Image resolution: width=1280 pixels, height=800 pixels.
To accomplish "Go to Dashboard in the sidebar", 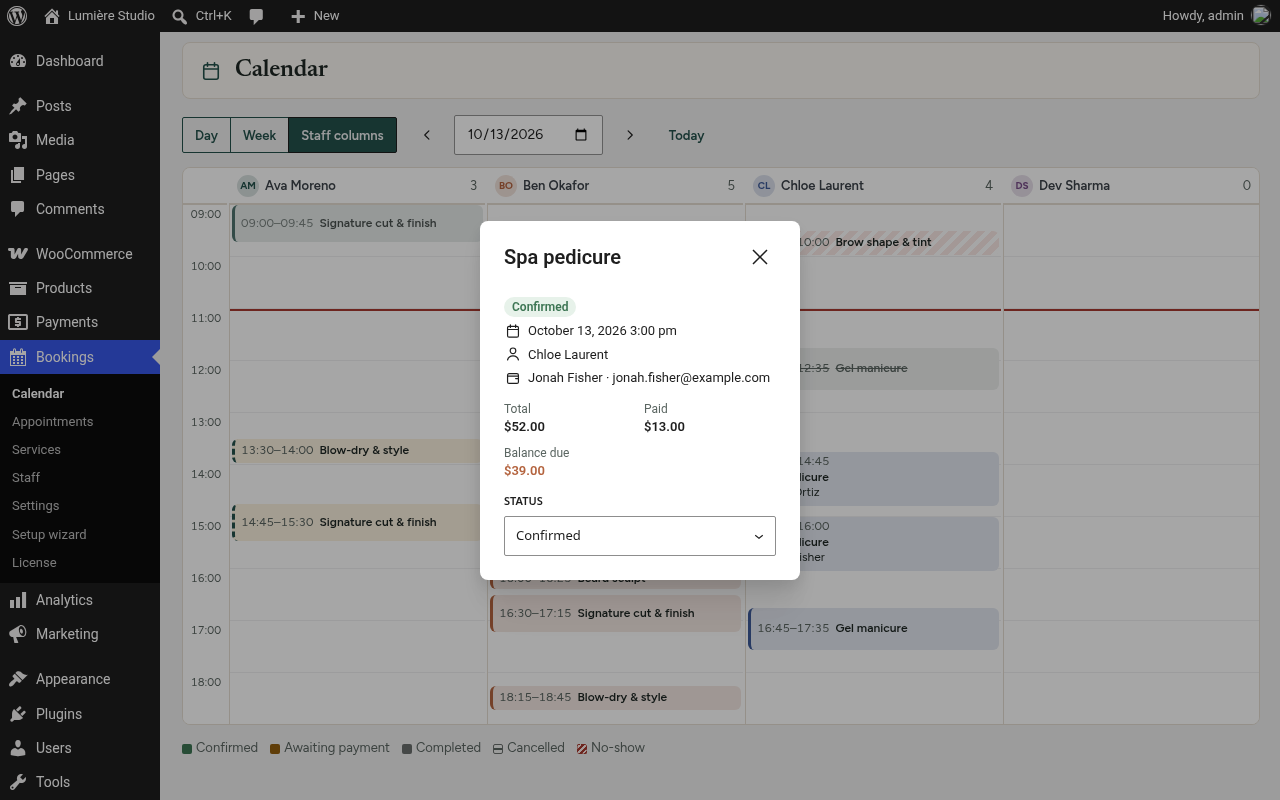I will 80,61.
